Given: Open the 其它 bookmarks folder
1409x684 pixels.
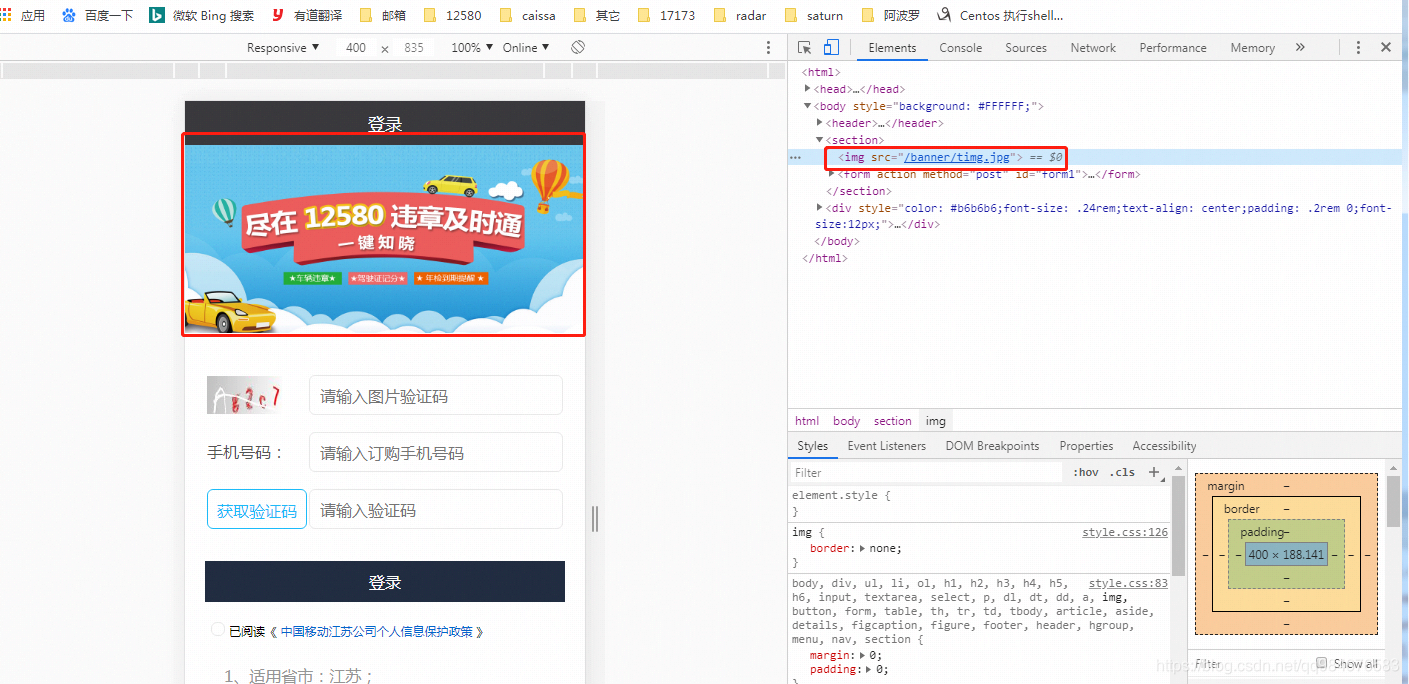Looking at the screenshot, I should click(x=597, y=15).
